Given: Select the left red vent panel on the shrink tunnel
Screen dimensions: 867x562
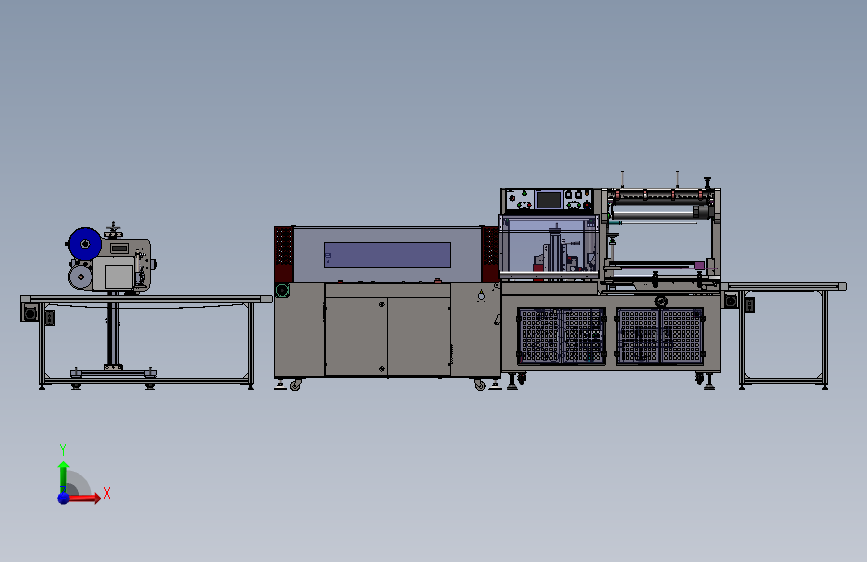Looking at the screenshot, I should (x=284, y=254).
